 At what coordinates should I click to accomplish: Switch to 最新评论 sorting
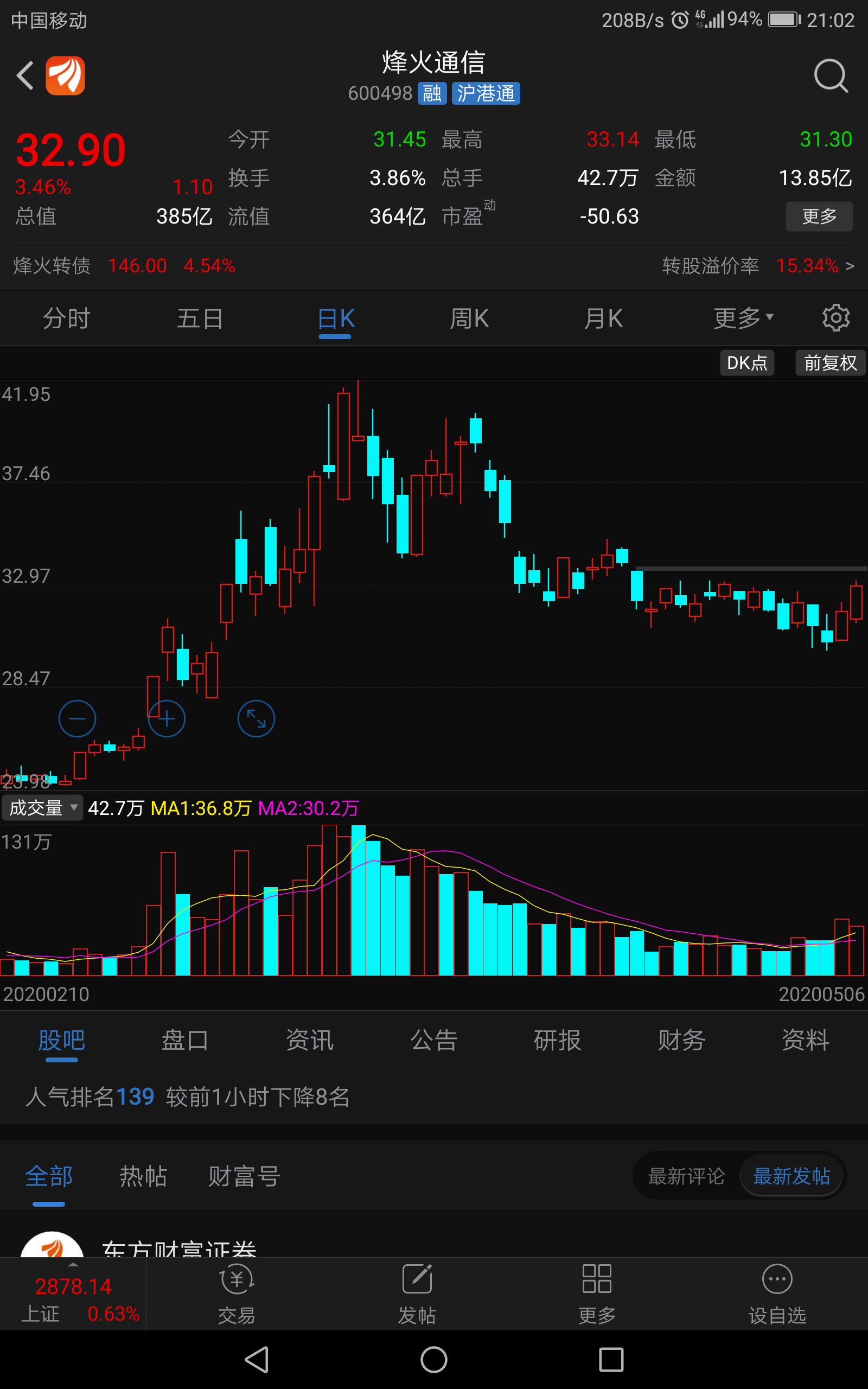pyautogui.click(x=687, y=1176)
